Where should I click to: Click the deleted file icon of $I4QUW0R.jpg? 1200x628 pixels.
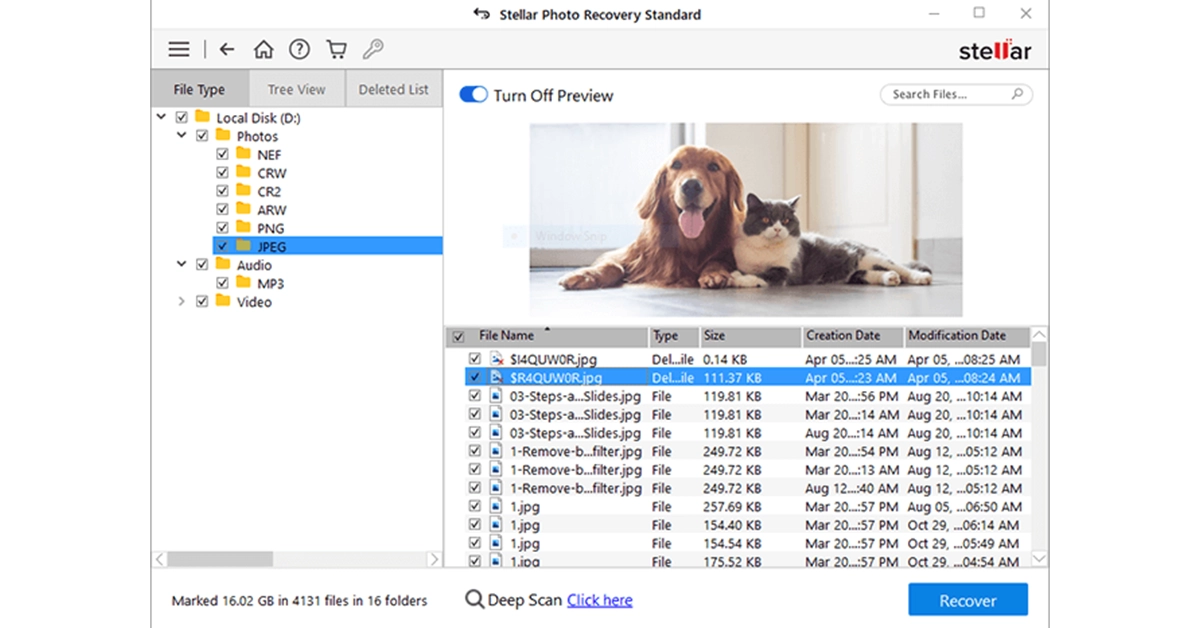(497, 359)
